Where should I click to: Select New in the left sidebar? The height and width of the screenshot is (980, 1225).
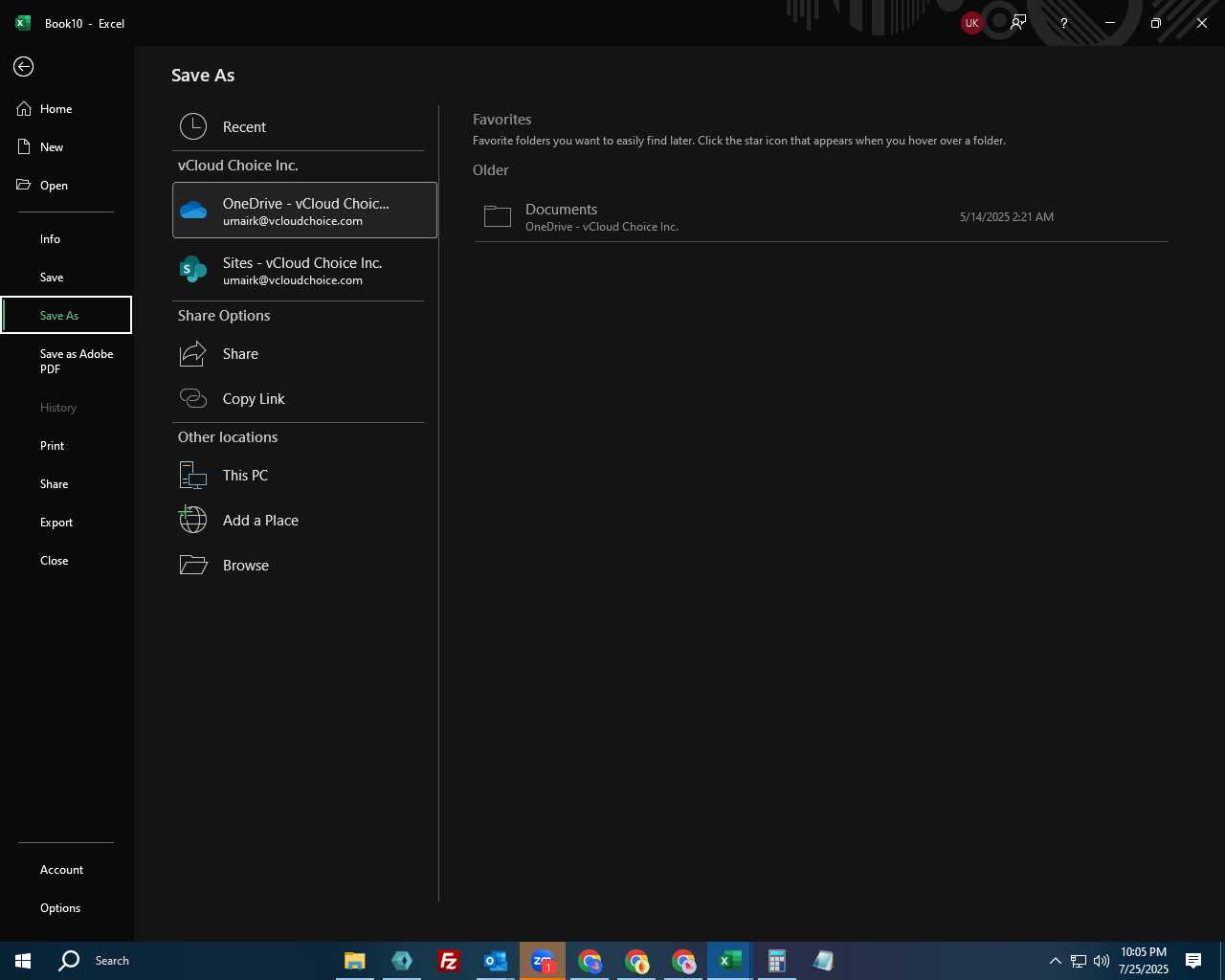(x=66, y=147)
